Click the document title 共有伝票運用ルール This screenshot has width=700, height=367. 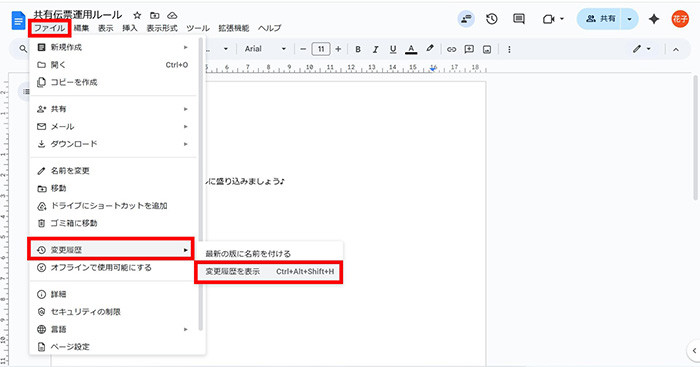click(78, 15)
